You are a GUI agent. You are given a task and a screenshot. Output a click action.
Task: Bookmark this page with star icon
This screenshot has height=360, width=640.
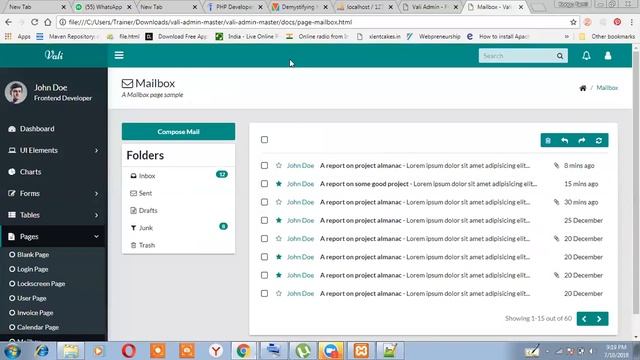(573, 22)
